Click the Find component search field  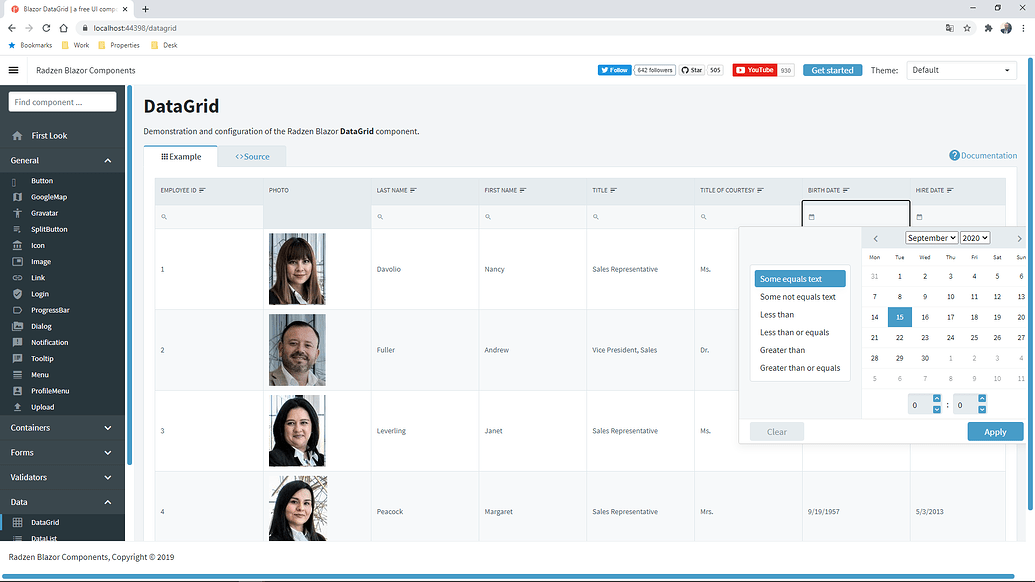[62, 102]
